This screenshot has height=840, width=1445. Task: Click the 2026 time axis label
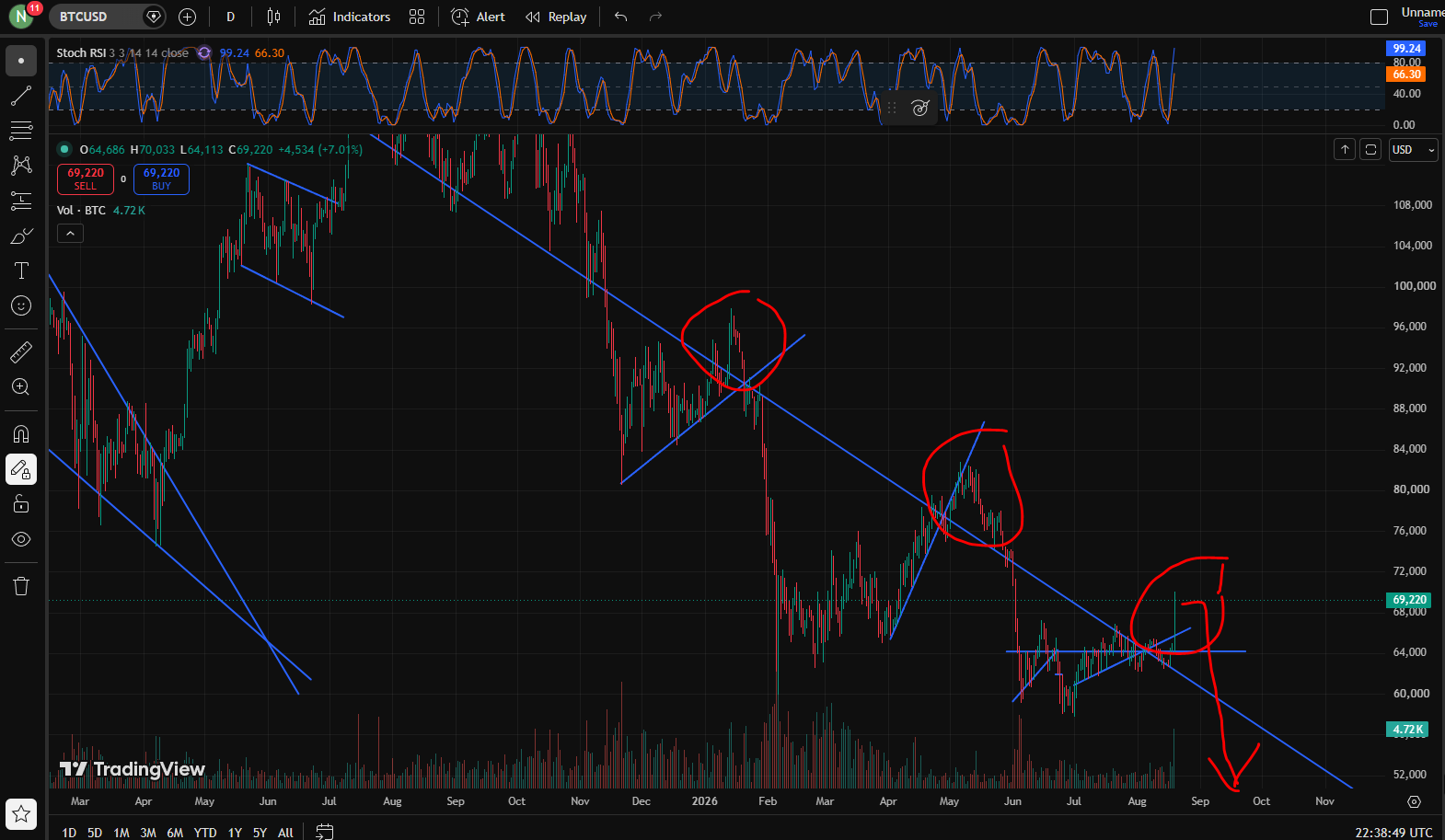point(705,801)
